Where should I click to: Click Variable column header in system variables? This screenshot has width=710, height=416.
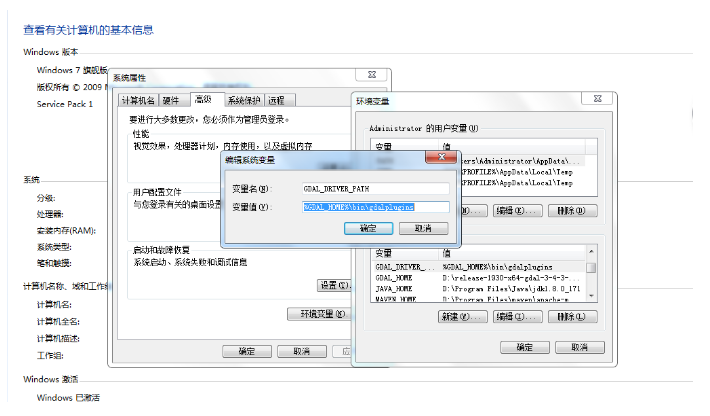[x=405, y=253]
